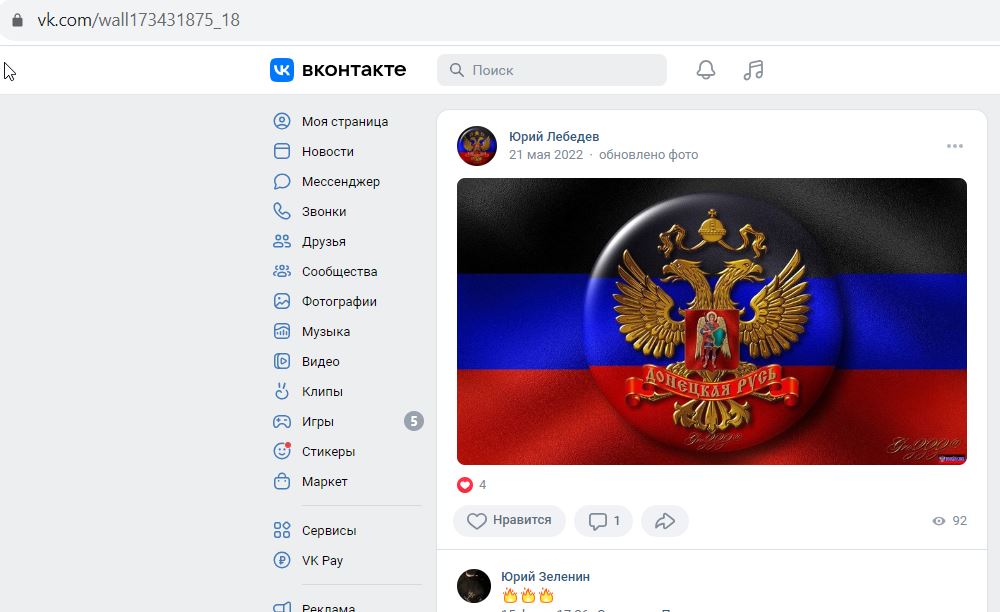Open notifications bell icon

[x=705, y=69]
